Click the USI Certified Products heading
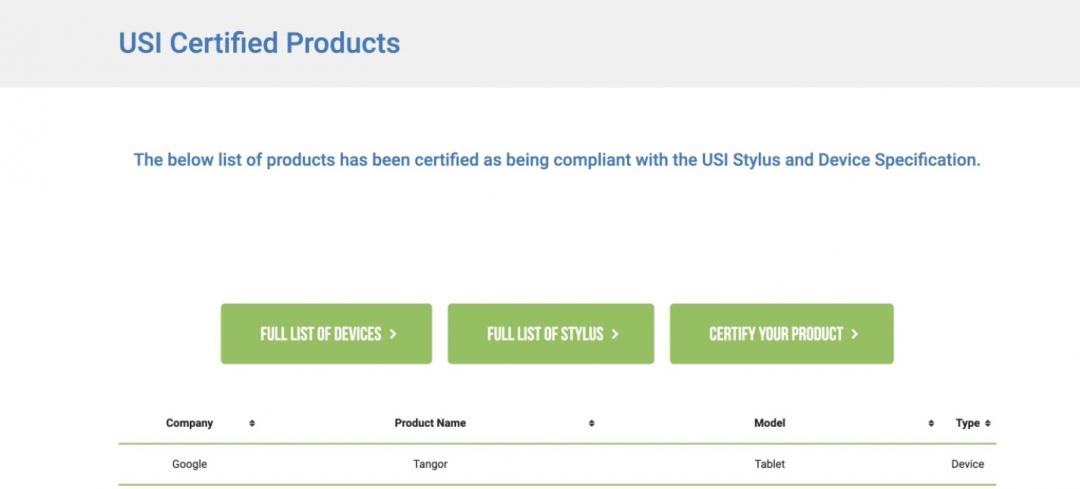Viewport: 1080px width, 489px height. coord(259,43)
